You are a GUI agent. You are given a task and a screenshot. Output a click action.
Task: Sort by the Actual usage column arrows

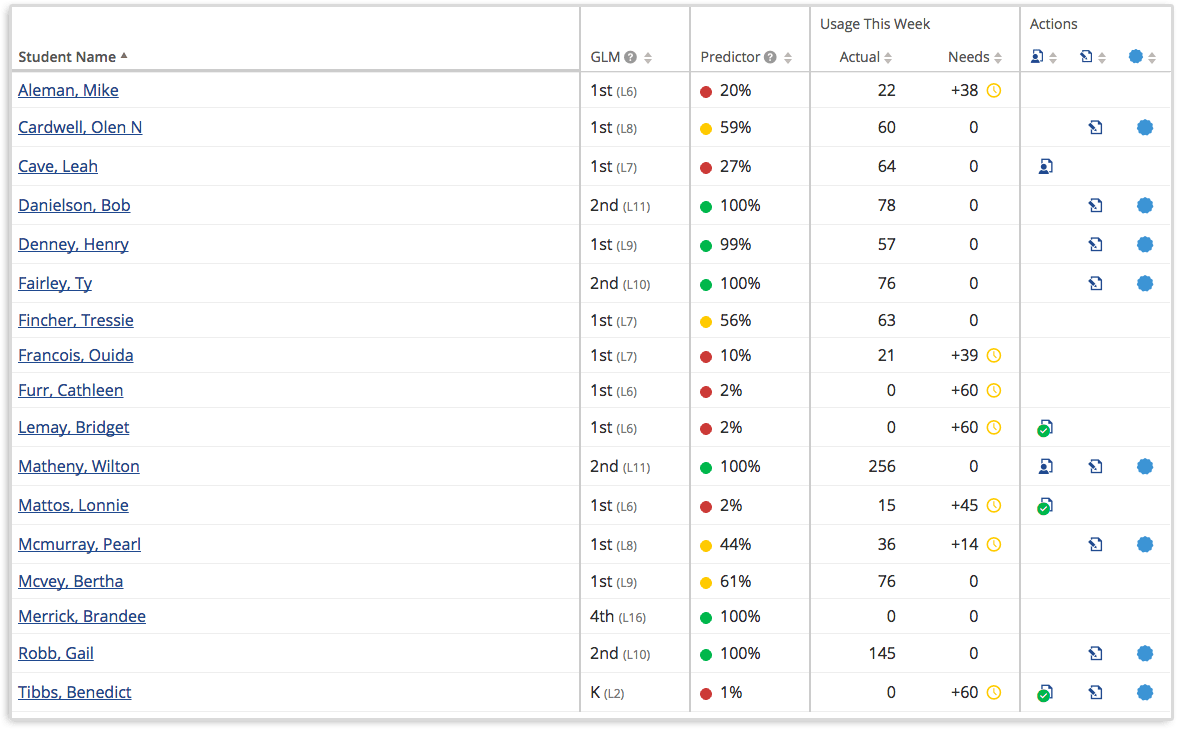[888, 58]
